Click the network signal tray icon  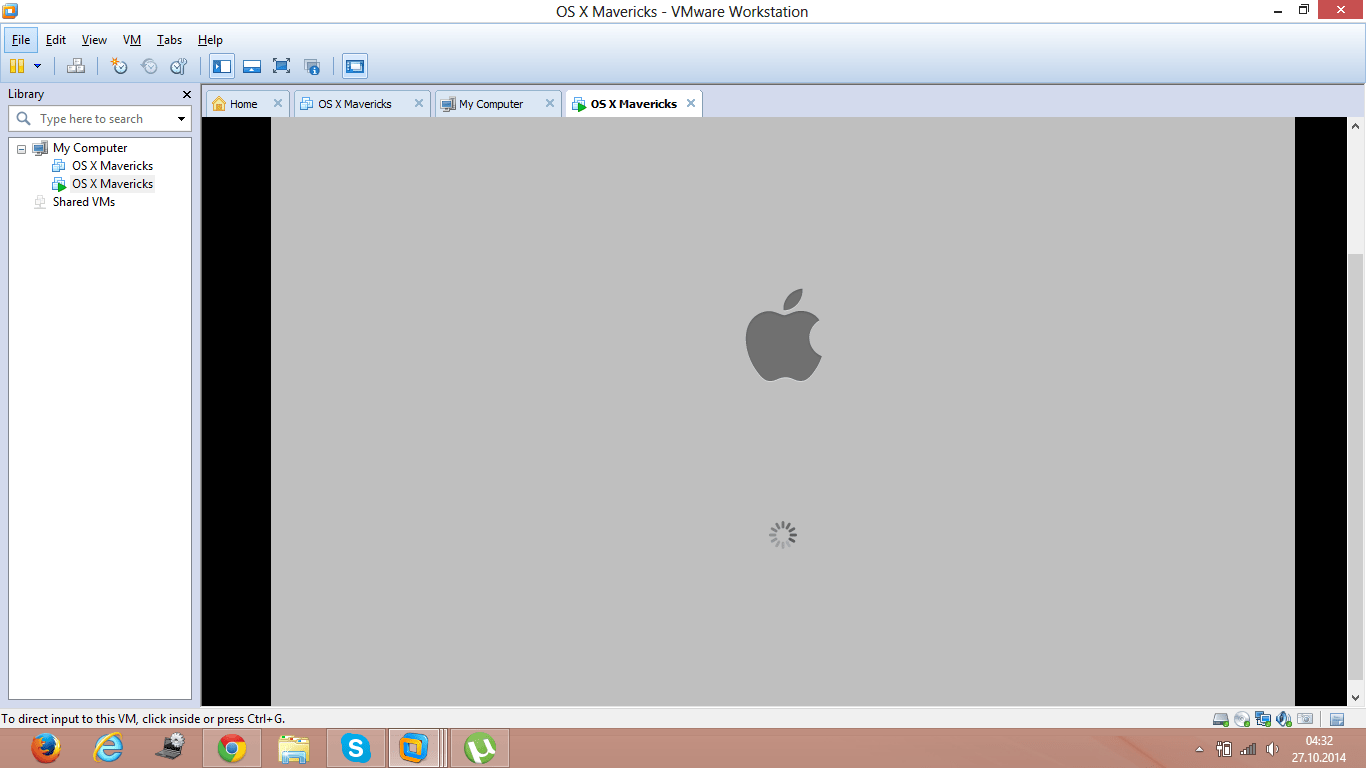1248,749
